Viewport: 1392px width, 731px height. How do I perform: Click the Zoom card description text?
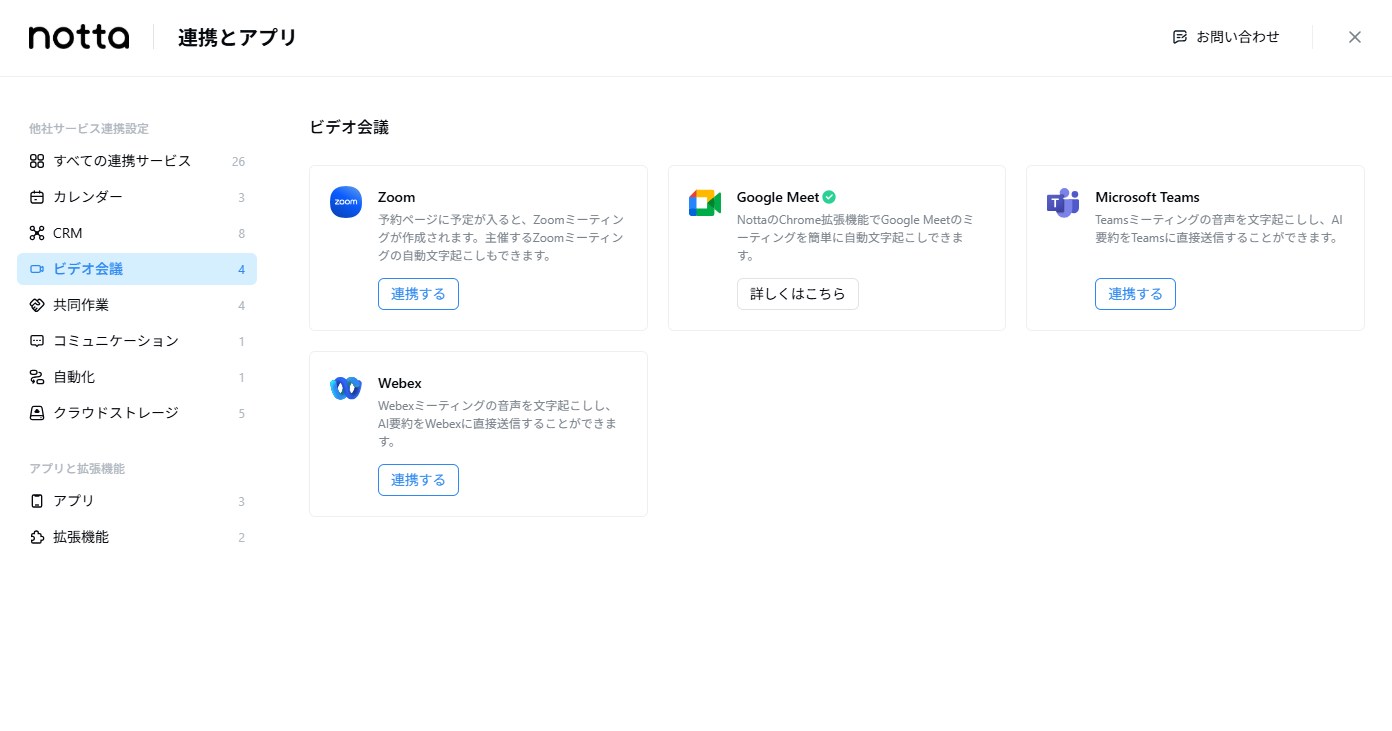pos(502,237)
